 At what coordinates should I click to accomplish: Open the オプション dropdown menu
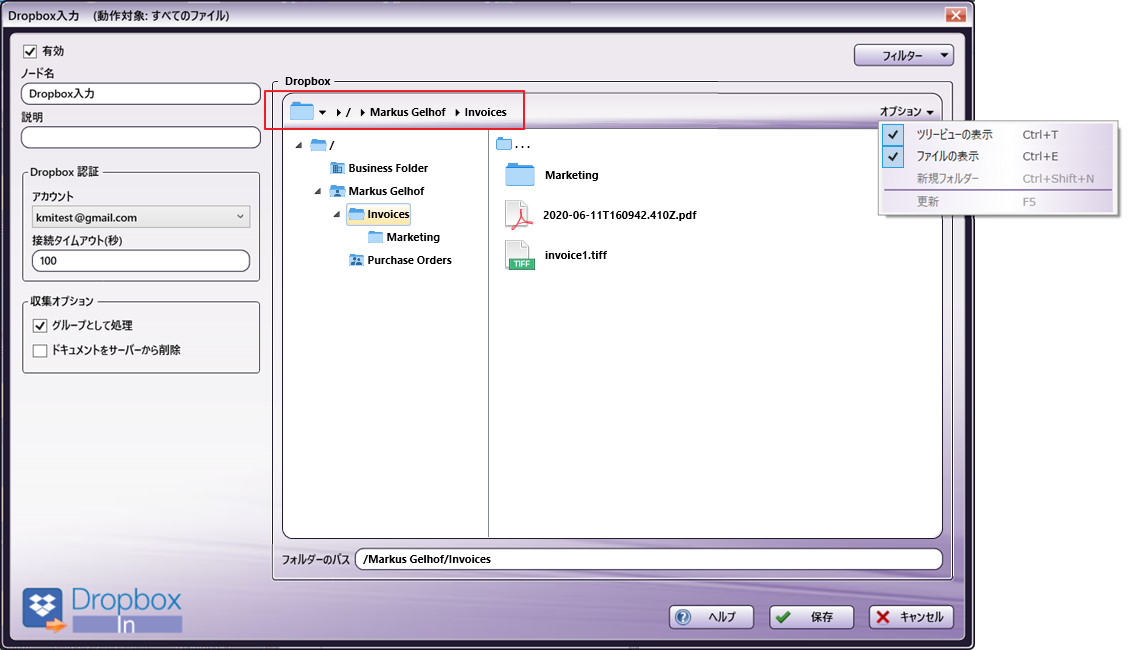906,111
